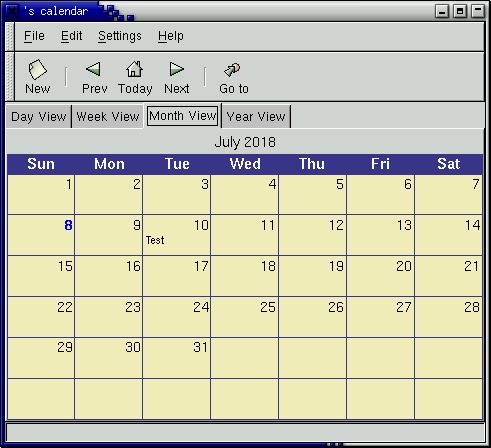The height and width of the screenshot is (448, 491).
Task: Jump to today with the Today house icon
Action: 135,77
